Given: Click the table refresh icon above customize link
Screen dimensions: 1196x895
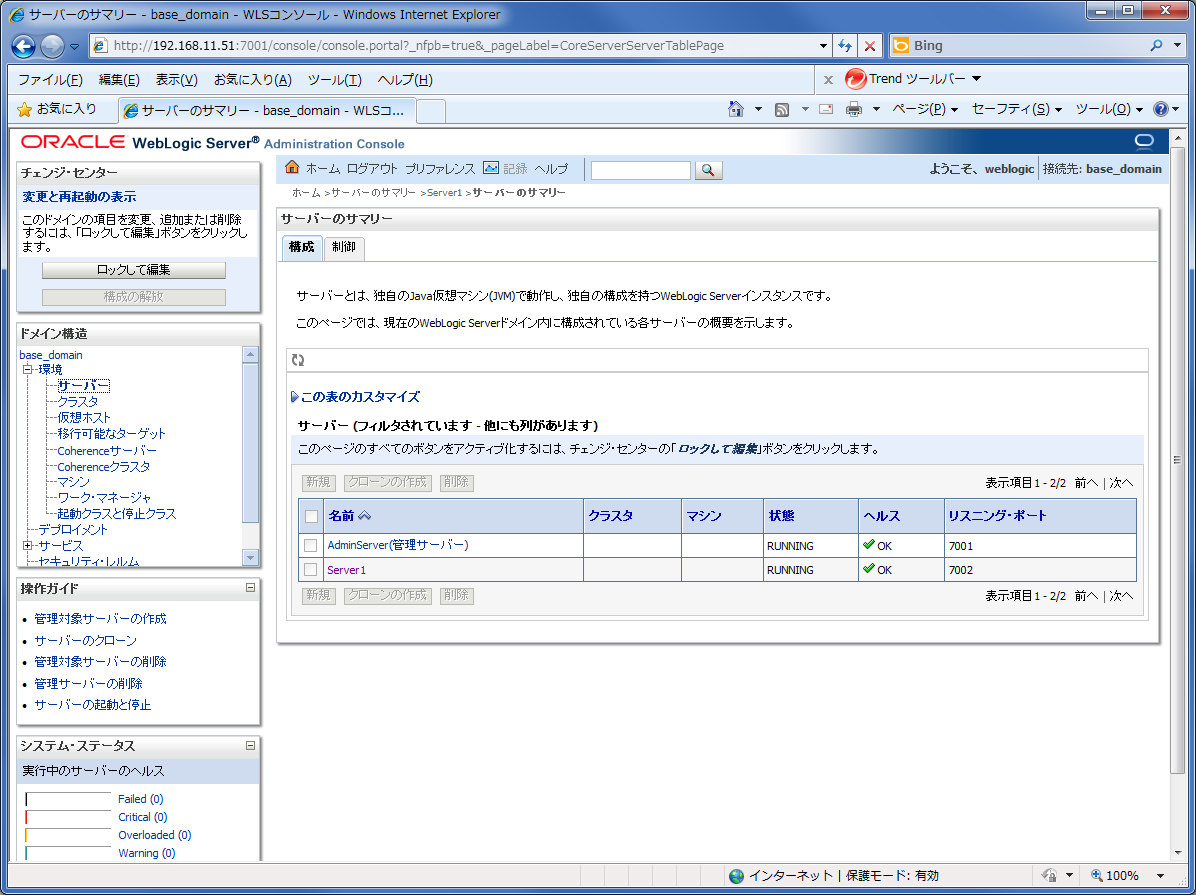Looking at the screenshot, I should coord(298,360).
